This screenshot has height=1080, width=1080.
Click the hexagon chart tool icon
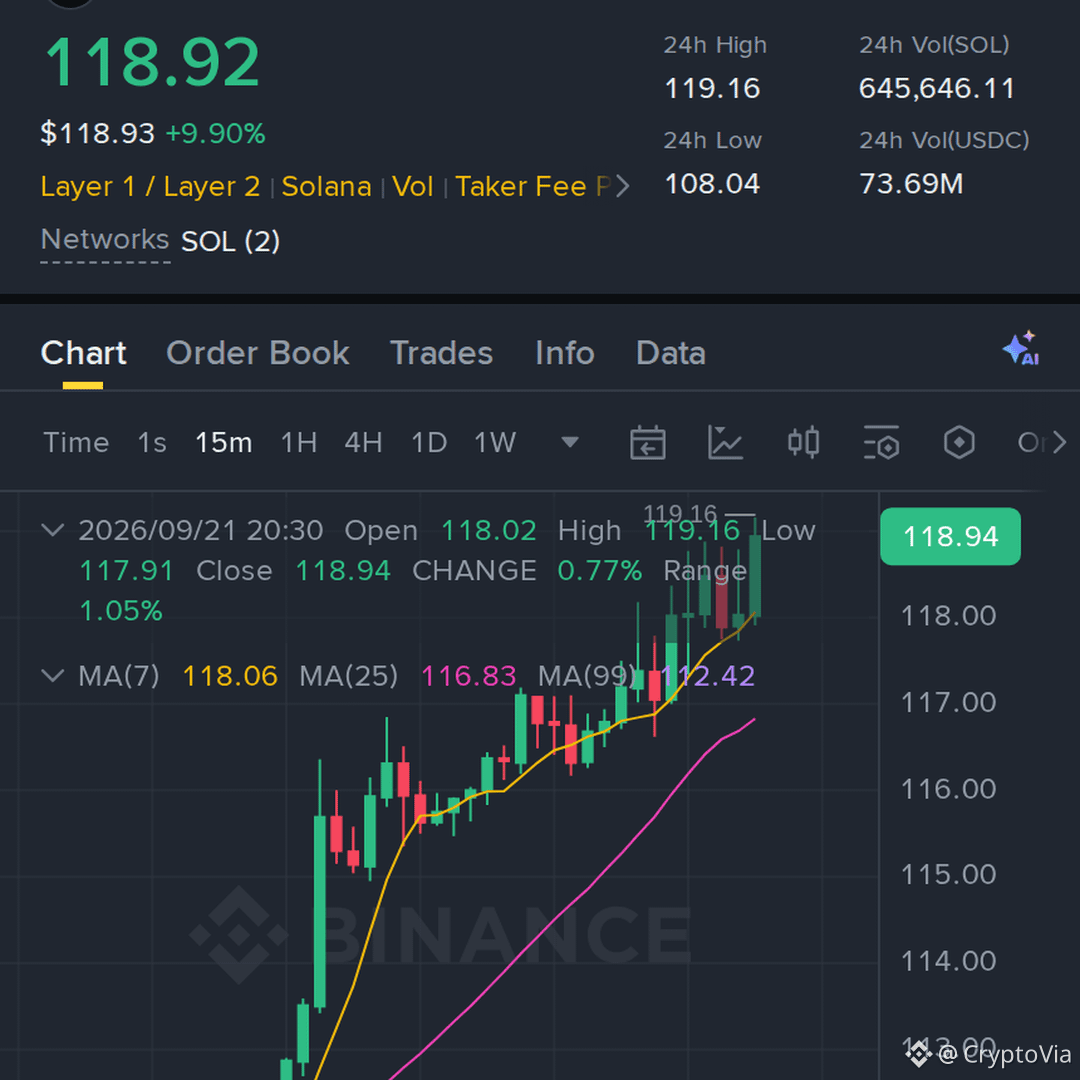pos(959,442)
